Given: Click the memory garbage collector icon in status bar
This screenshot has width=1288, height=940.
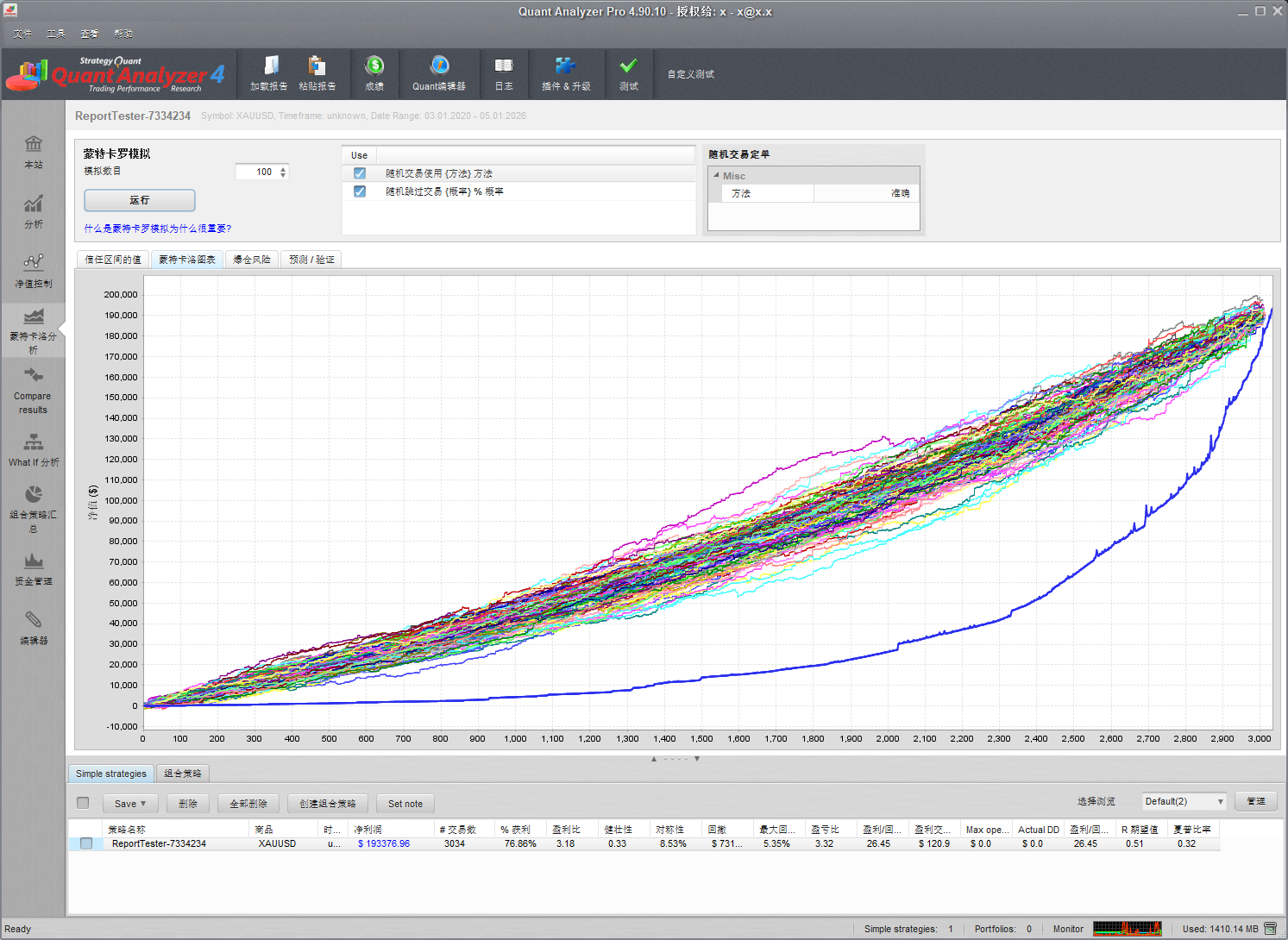Looking at the screenshot, I should (x=1270, y=929).
